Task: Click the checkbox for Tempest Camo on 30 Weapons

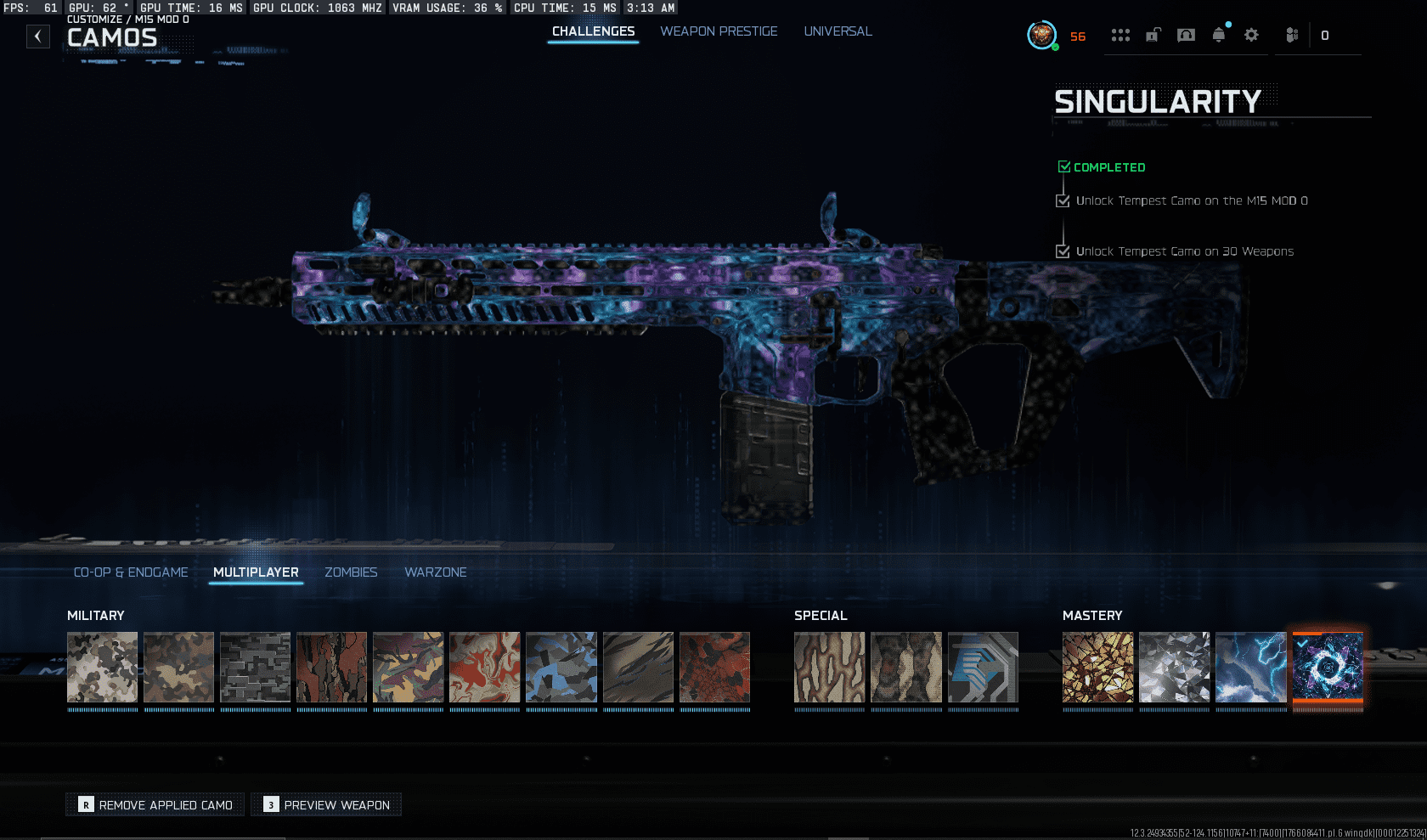Action: (1063, 251)
